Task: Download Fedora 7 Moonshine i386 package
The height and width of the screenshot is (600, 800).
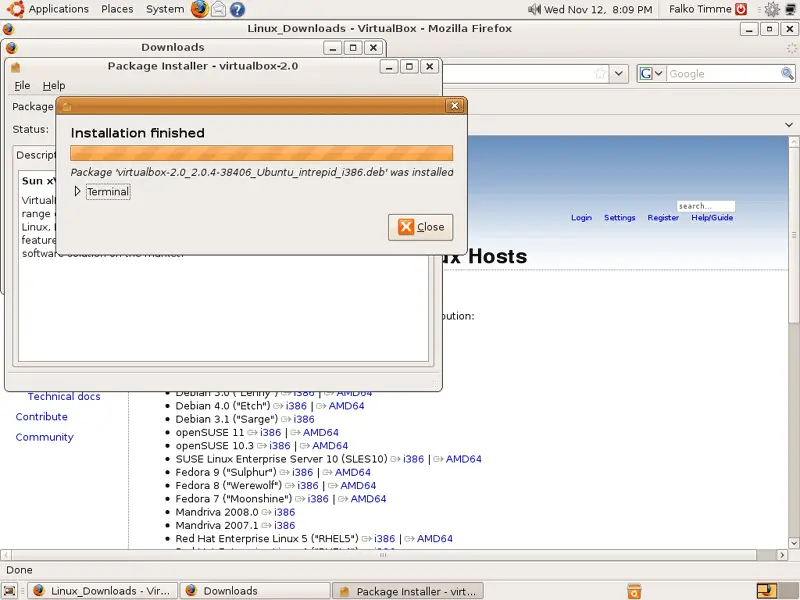Action: pos(318,499)
